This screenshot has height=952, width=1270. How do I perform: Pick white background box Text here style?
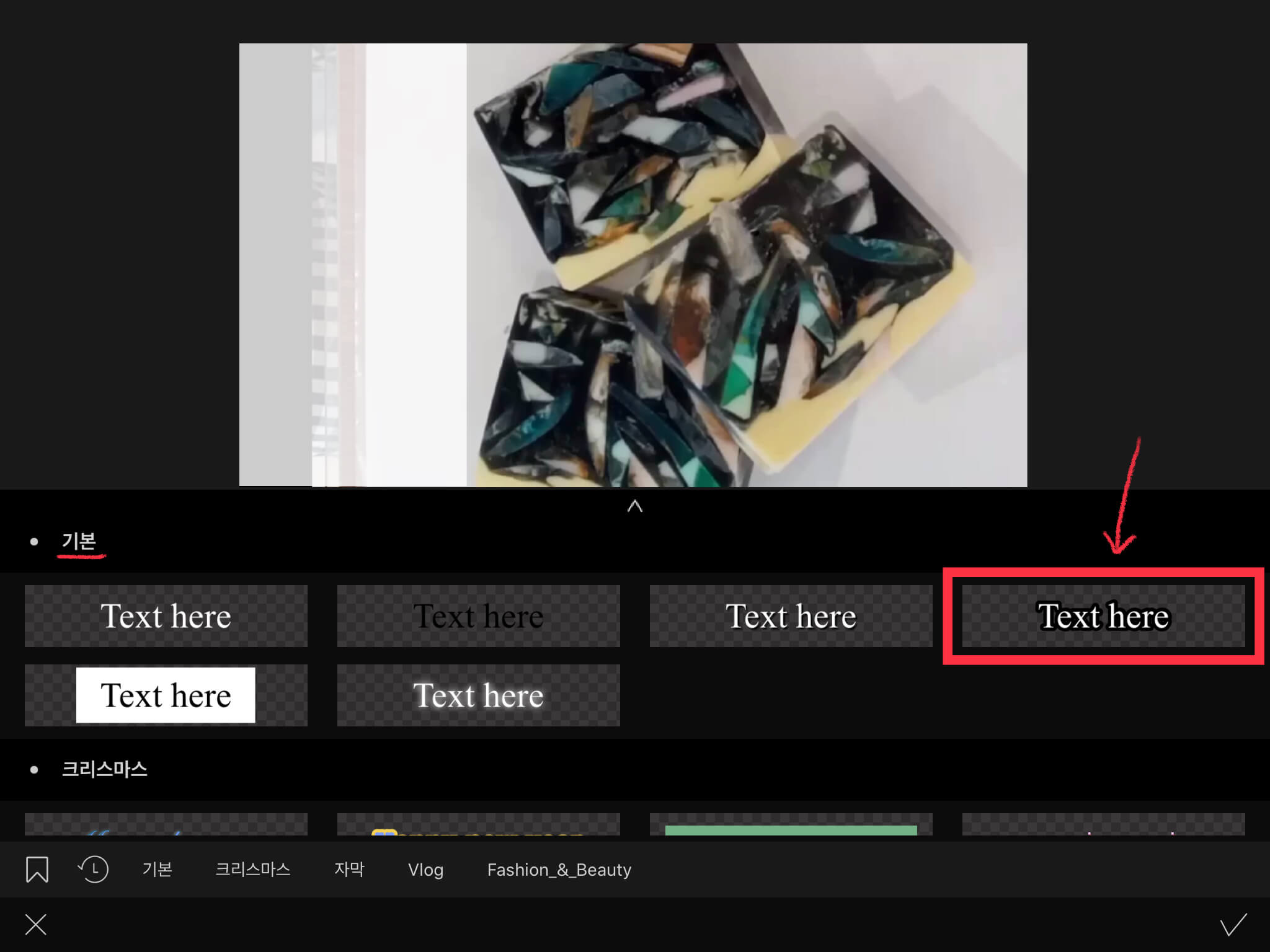[166, 695]
